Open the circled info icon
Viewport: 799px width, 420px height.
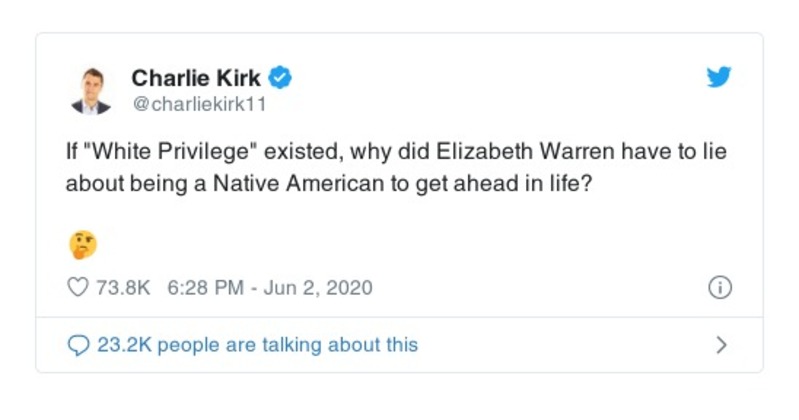pos(719,288)
